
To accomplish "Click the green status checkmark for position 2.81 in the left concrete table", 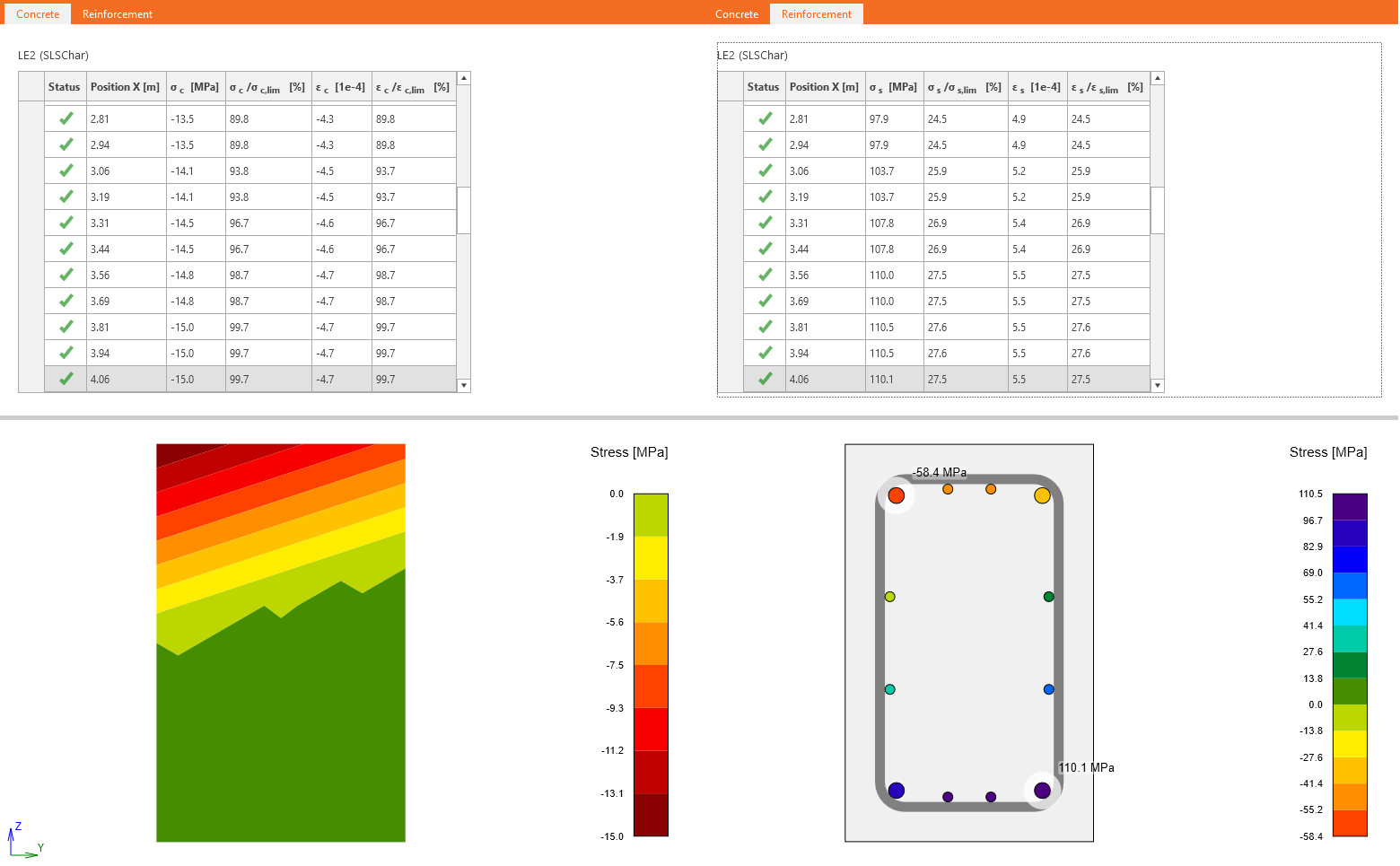I will pyautogui.click(x=66, y=118).
